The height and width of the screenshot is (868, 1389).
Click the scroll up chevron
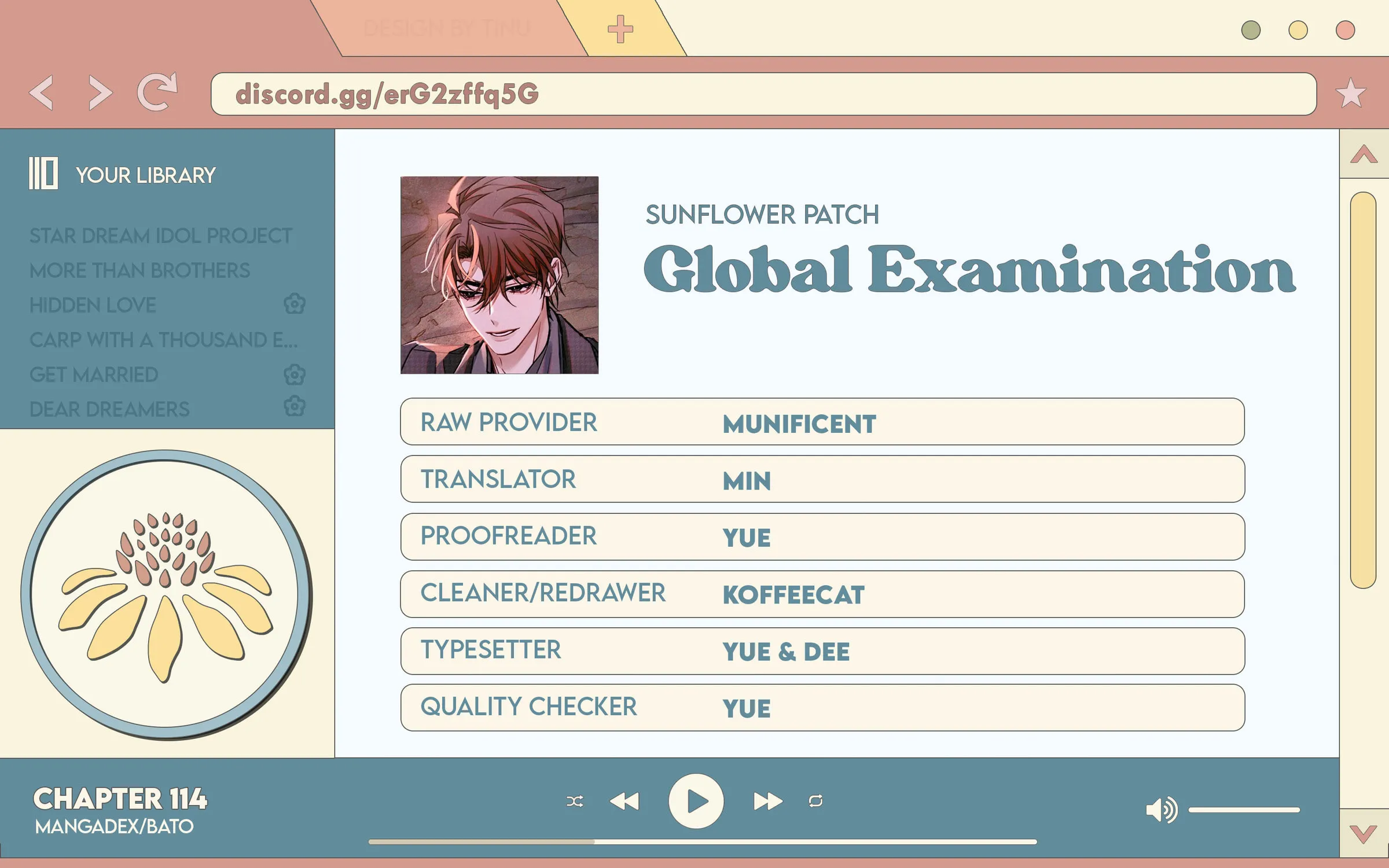[x=1364, y=154]
